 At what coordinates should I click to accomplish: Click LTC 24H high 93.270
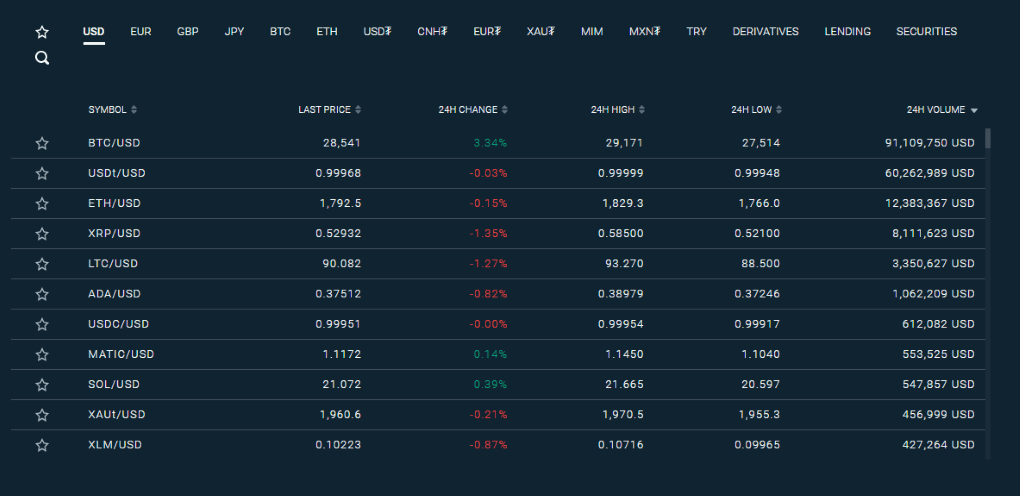tap(624, 264)
